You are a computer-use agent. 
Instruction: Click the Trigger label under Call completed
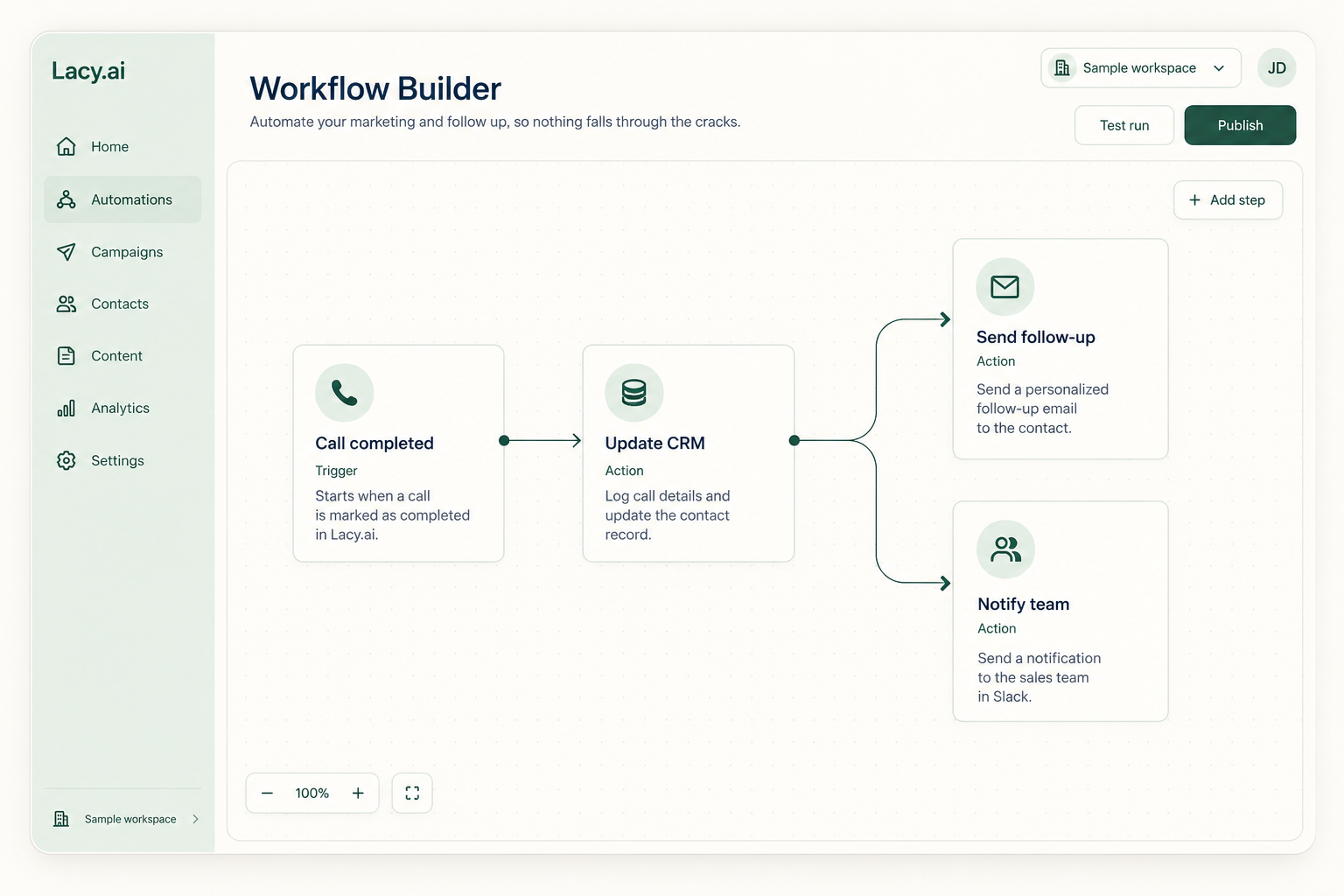337,471
